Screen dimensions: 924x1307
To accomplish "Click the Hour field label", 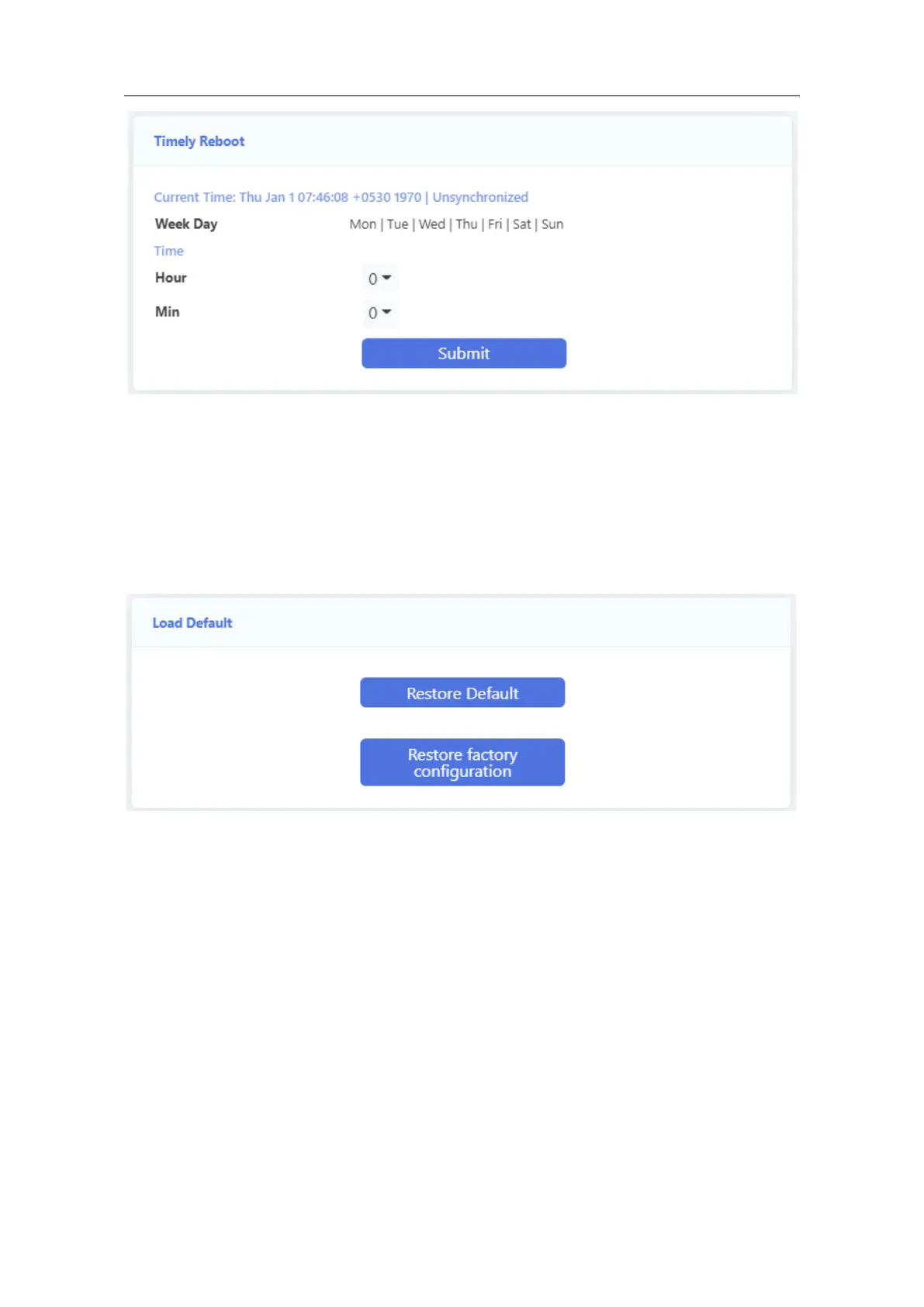I will click(171, 278).
